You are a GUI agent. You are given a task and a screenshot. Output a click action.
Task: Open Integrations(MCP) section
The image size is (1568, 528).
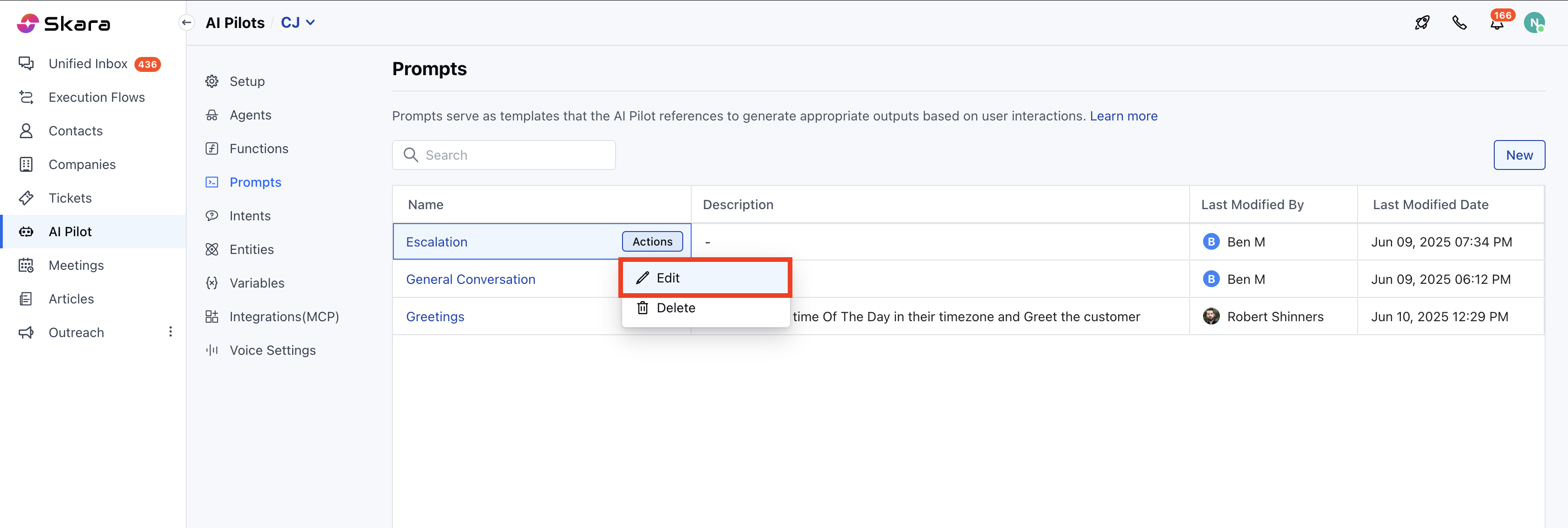[x=284, y=317]
